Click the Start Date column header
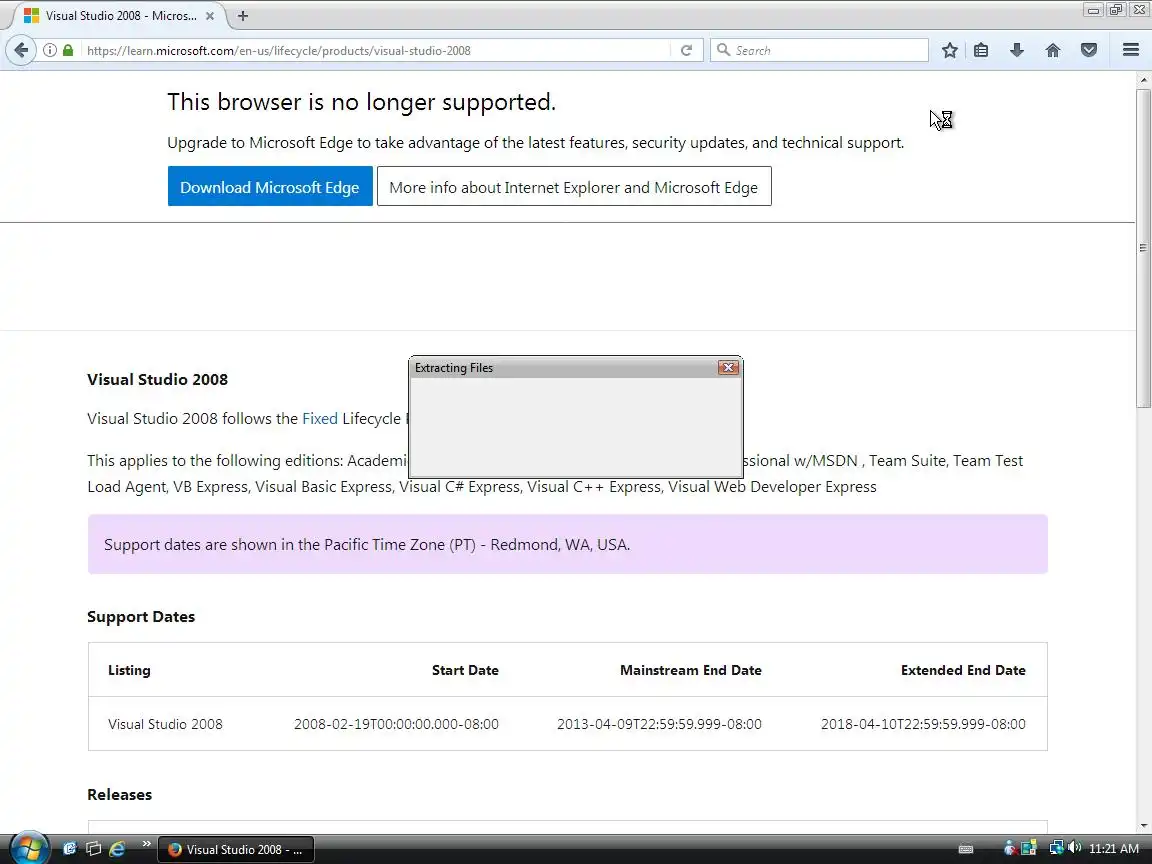 [x=465, y=670]
